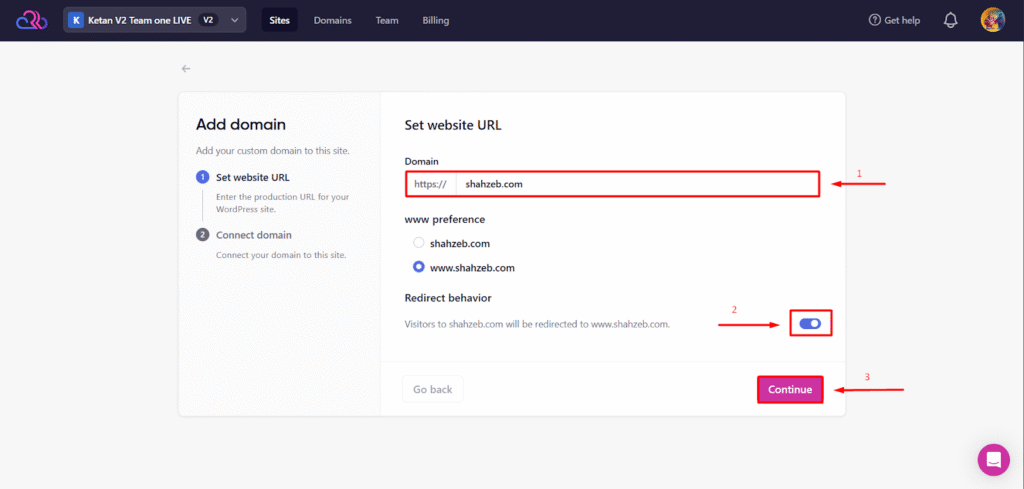Click the Go back button
1024x489 pixels.
[432, 389]
